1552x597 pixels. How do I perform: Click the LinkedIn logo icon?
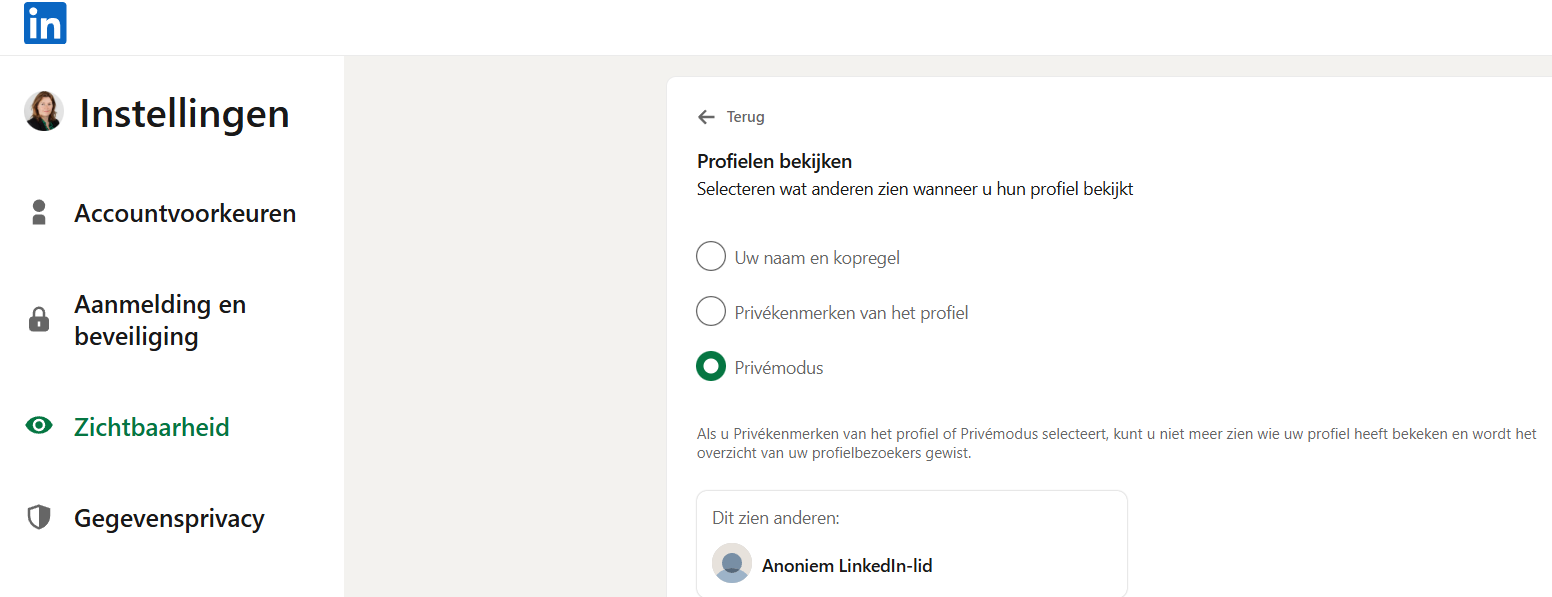click(x=45, y=24)
